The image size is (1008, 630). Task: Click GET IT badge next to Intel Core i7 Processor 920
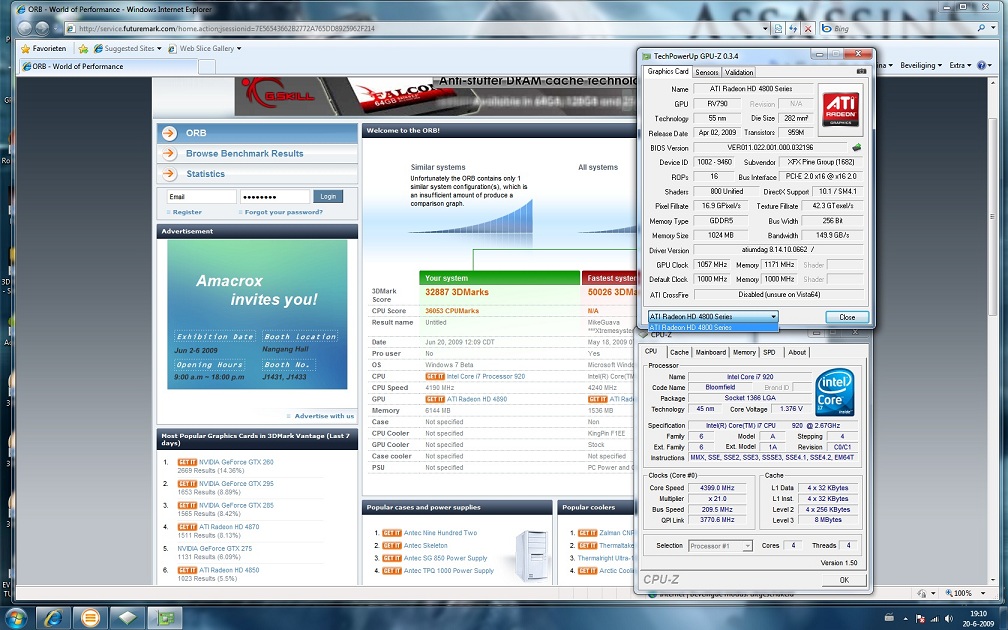[435, 377]
